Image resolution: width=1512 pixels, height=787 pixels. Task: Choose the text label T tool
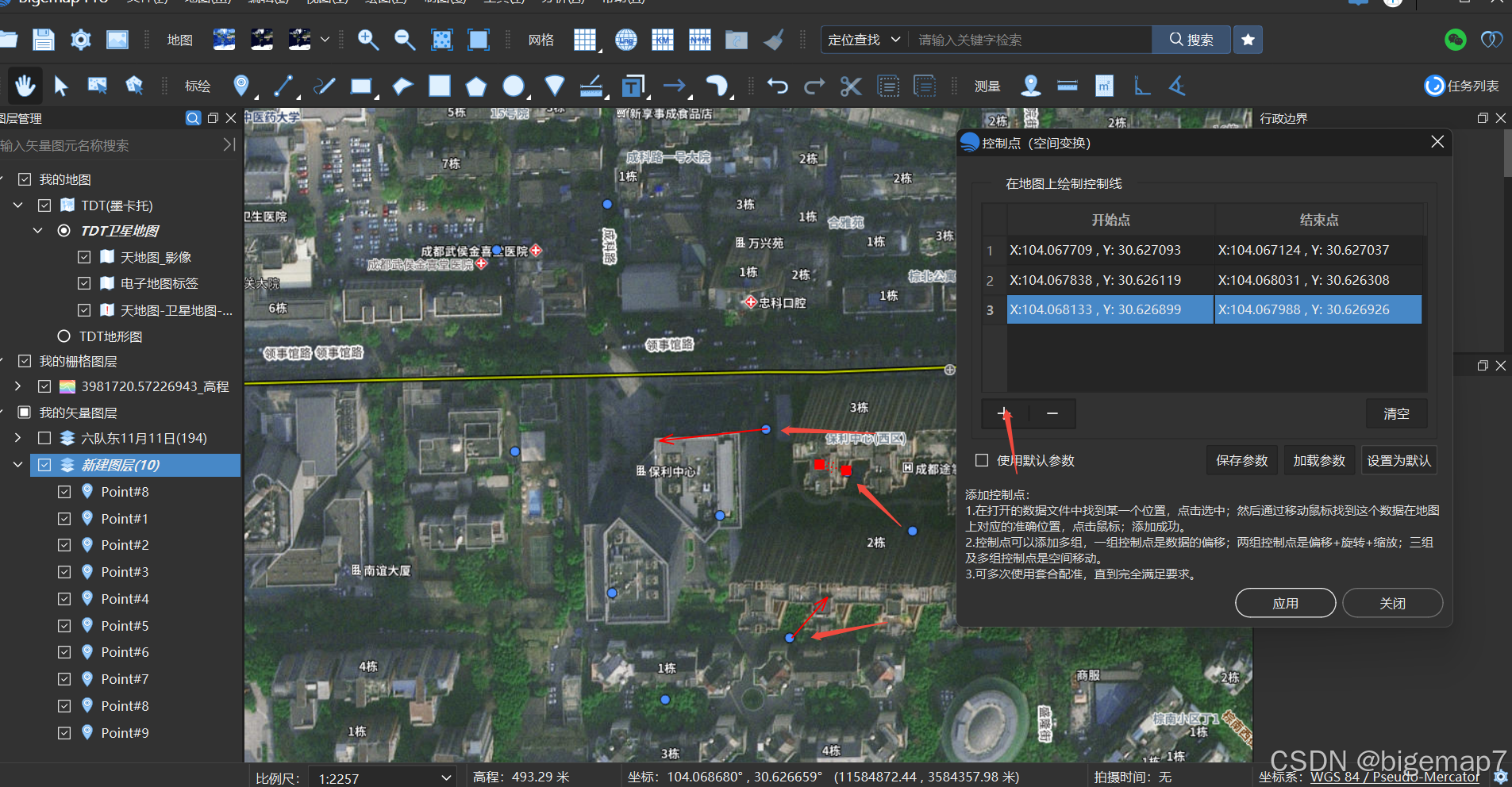coord(633,86)
